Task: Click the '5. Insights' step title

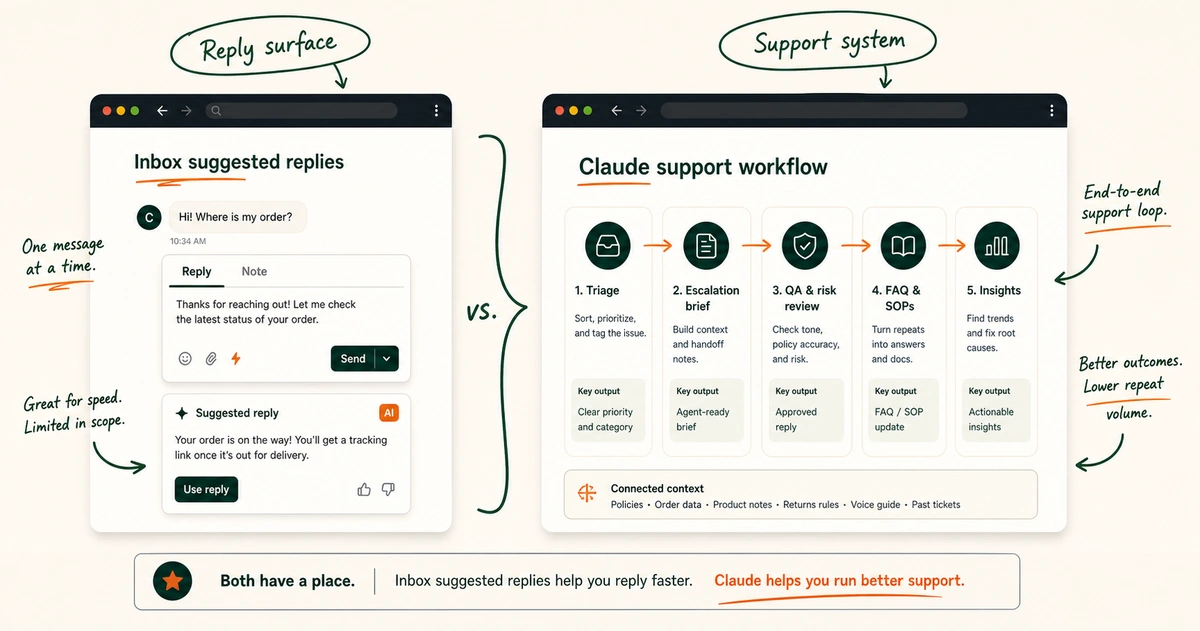Action: 994,291
